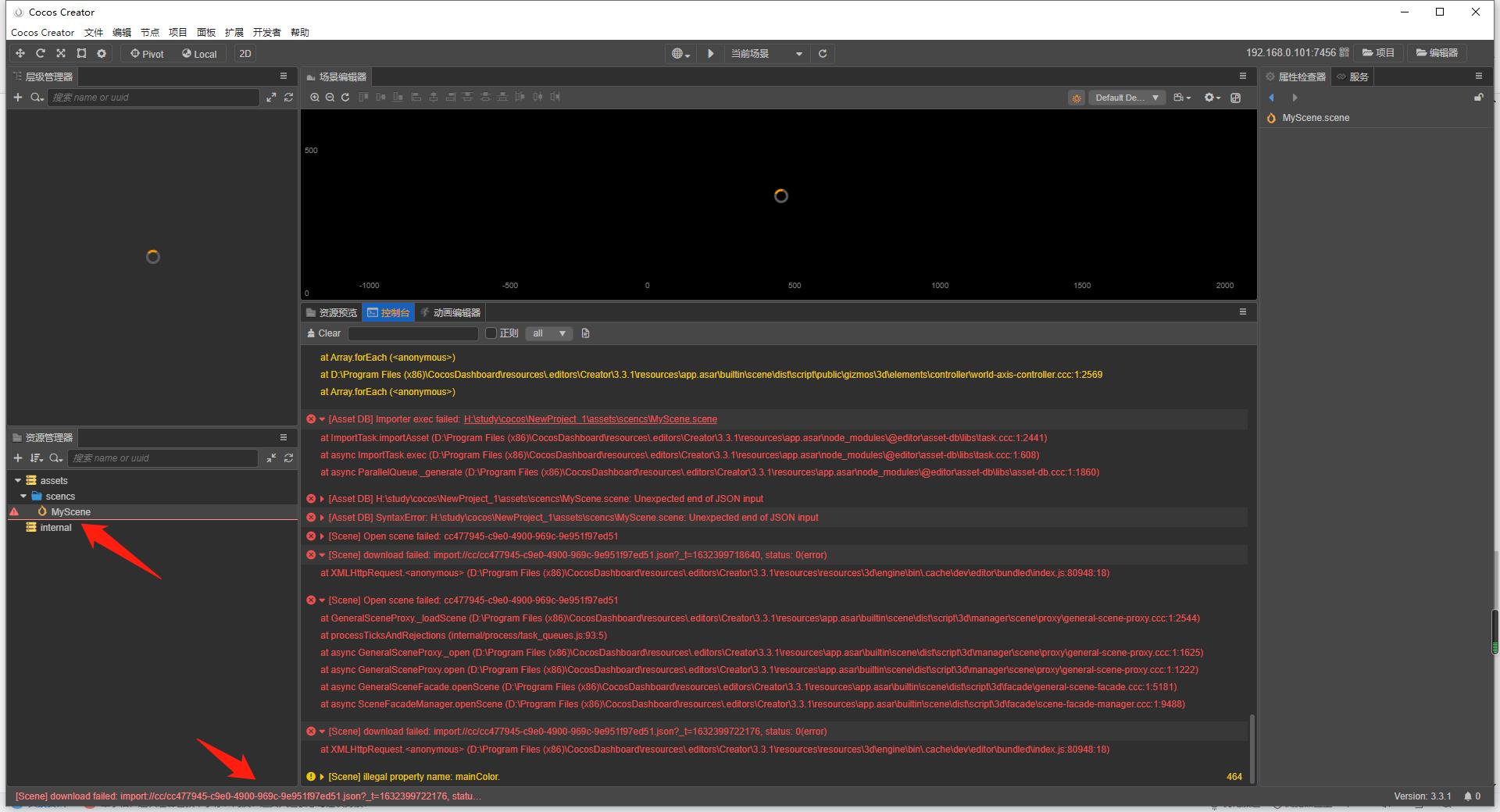Switch to the 服务 tab
This screenshot has width=1500, height=812.
[x=1353, y=77]
